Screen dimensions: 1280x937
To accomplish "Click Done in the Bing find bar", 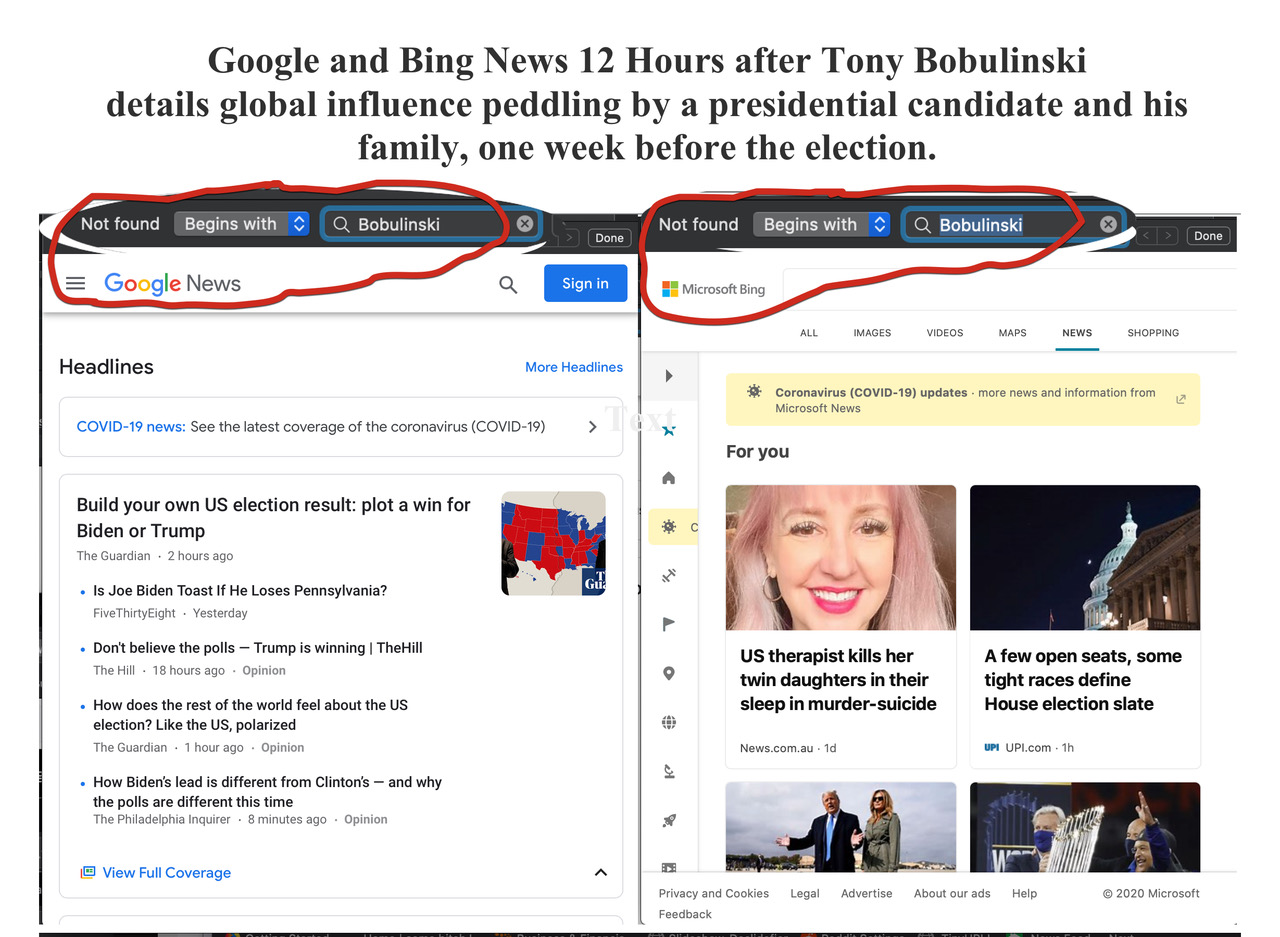I will pyautogui.click(x=1208, y=236).
